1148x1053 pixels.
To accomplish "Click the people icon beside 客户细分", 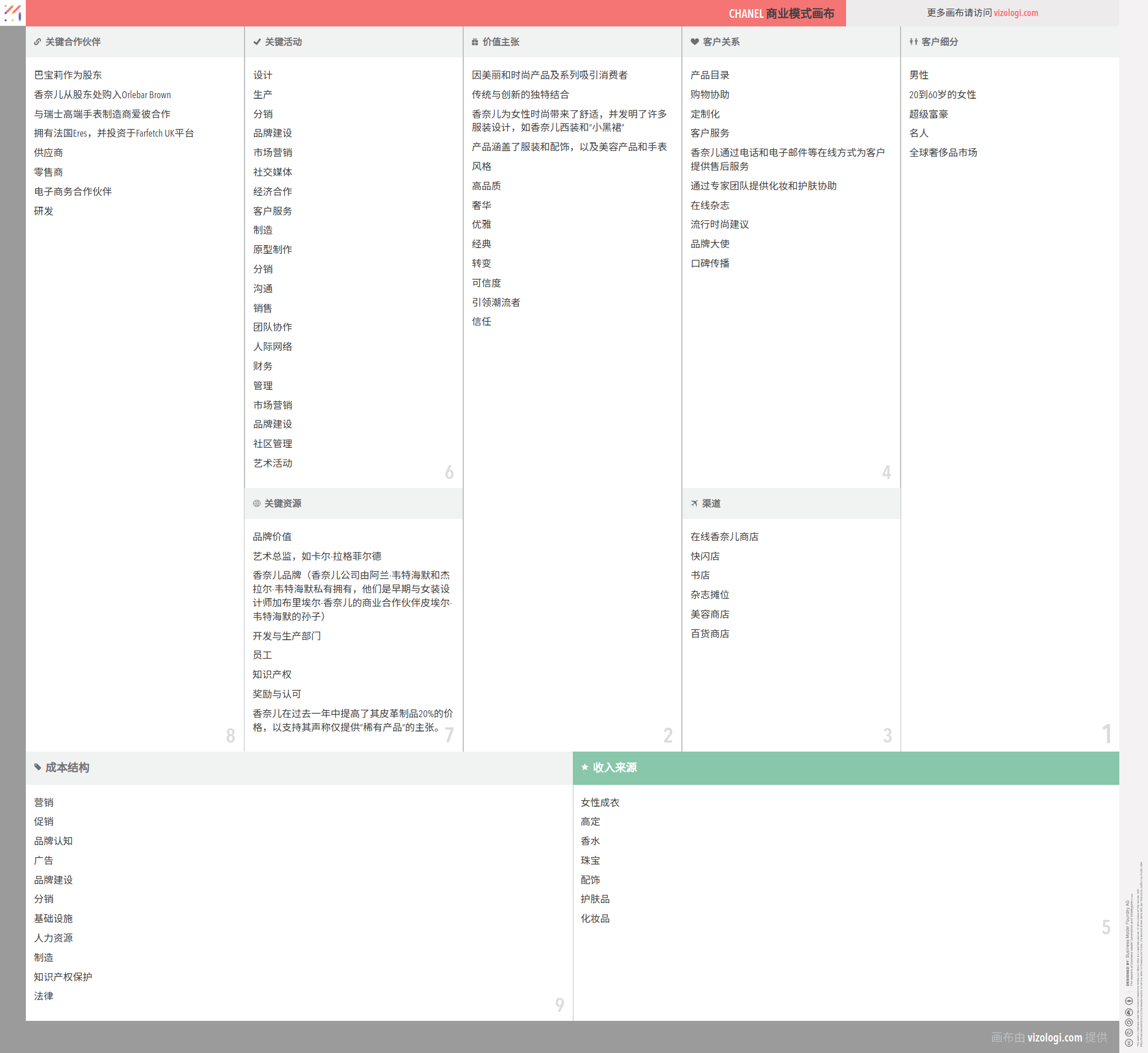I will point(913,42).
